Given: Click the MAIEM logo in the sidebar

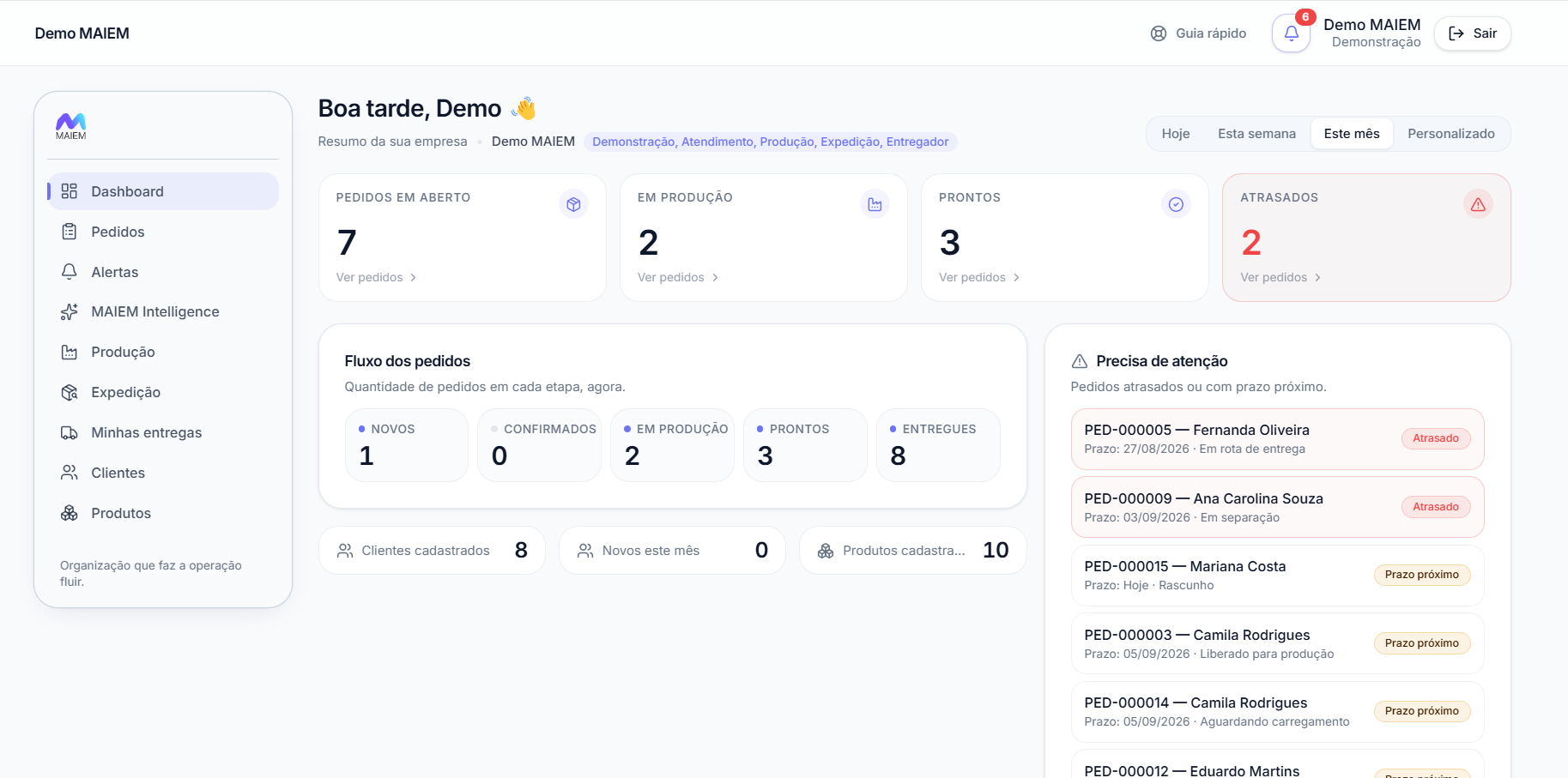Looking at the screenshot, I should click(70, 126).
